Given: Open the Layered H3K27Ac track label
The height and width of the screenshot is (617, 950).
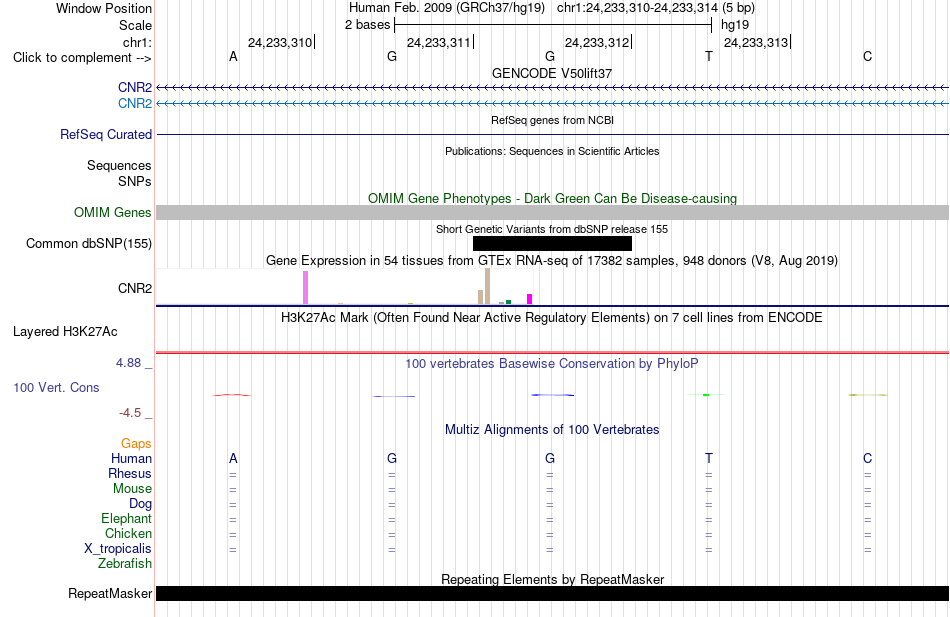Looking at the screenshot, I should coord(65,332).
